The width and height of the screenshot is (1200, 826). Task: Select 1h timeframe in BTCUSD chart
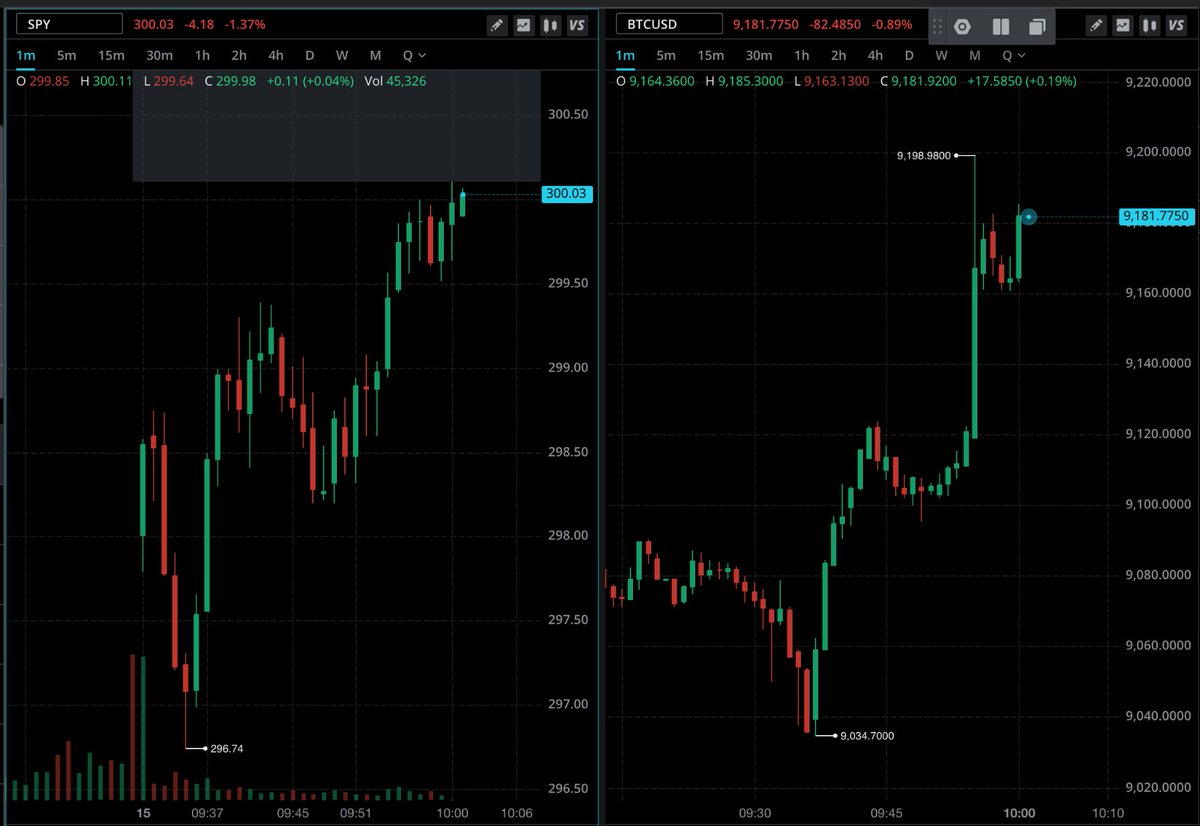802,55
